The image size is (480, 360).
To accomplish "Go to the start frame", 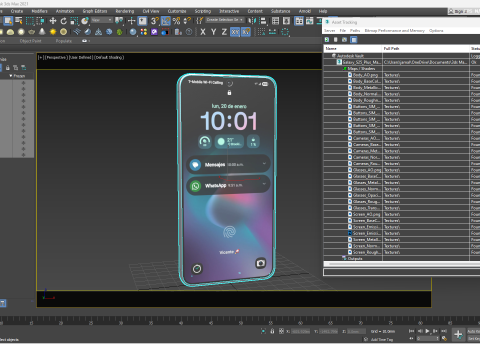I will click(412, 331).
